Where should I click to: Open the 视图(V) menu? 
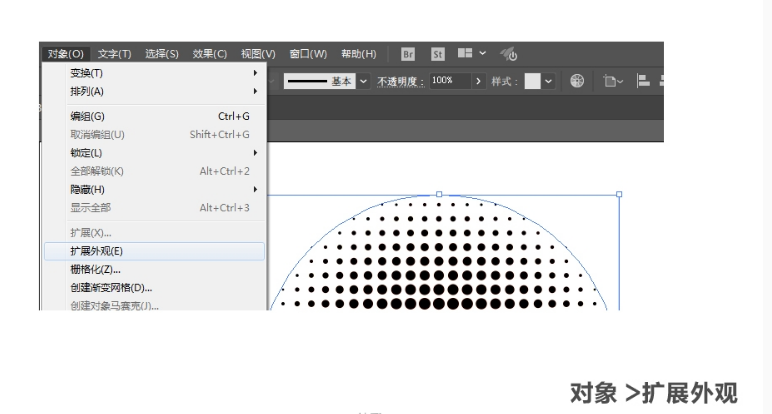[258, 54]
